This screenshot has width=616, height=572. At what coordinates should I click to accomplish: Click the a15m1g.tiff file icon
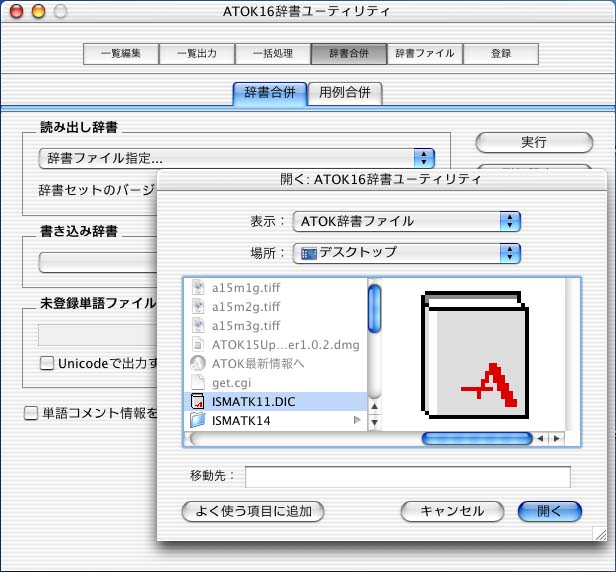coord(198,287)
